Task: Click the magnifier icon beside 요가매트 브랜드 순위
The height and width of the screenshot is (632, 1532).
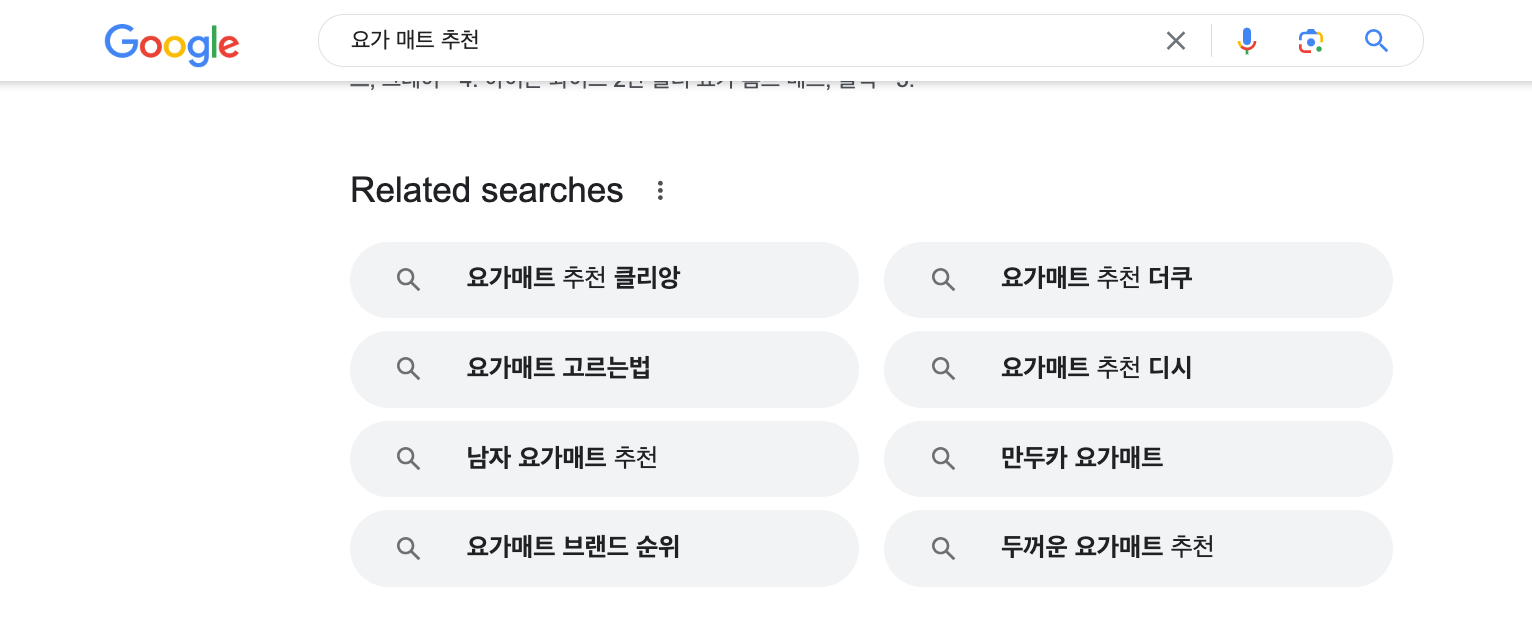Action: pyautogui.click(x=409, y=548)
